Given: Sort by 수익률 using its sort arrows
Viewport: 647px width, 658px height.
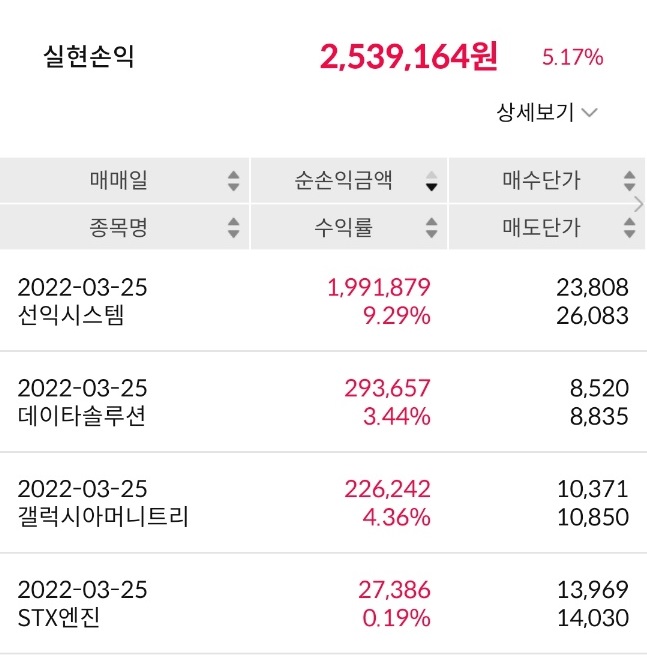Looking at the screenshot, I should 431,228.
